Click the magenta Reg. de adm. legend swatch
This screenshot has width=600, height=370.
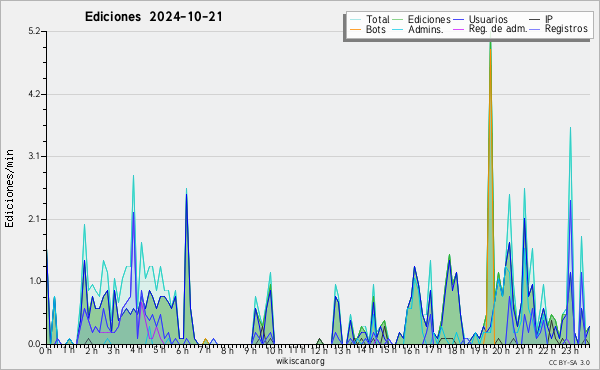[458, 29]
